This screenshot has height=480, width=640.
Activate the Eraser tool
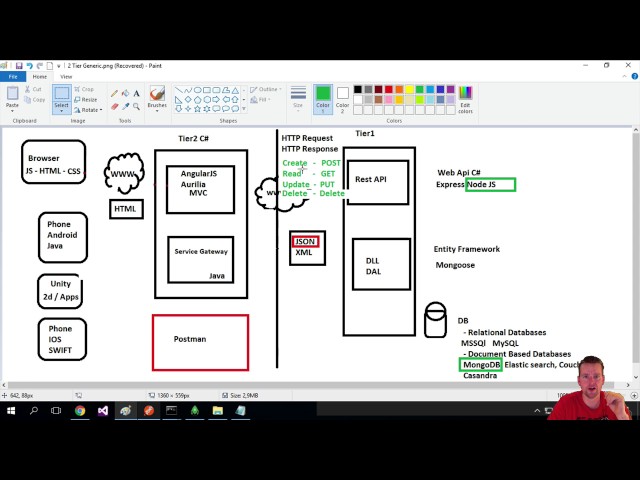pos(115,105)
